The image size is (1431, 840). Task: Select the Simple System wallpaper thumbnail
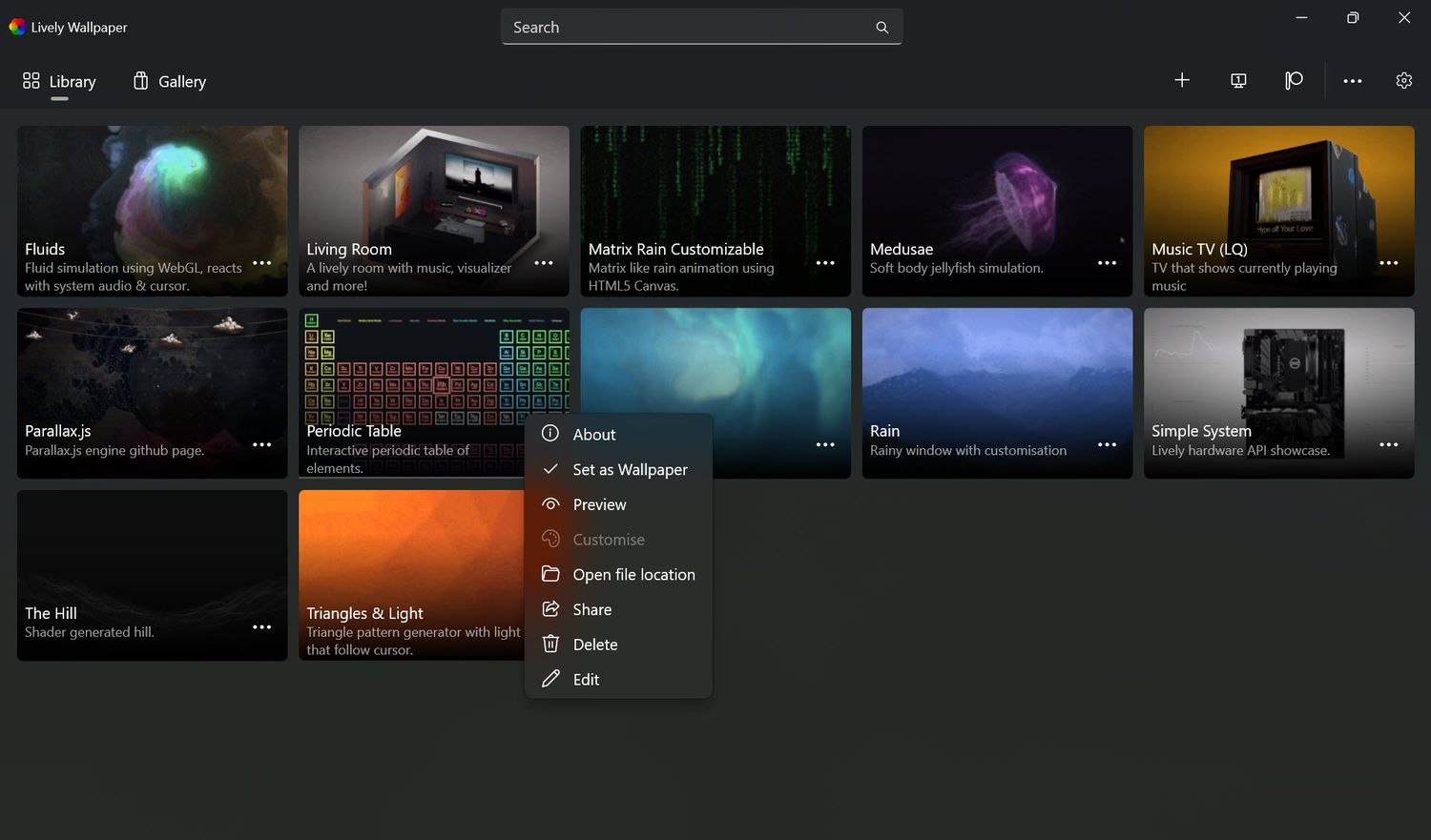tap(1279, 393)
